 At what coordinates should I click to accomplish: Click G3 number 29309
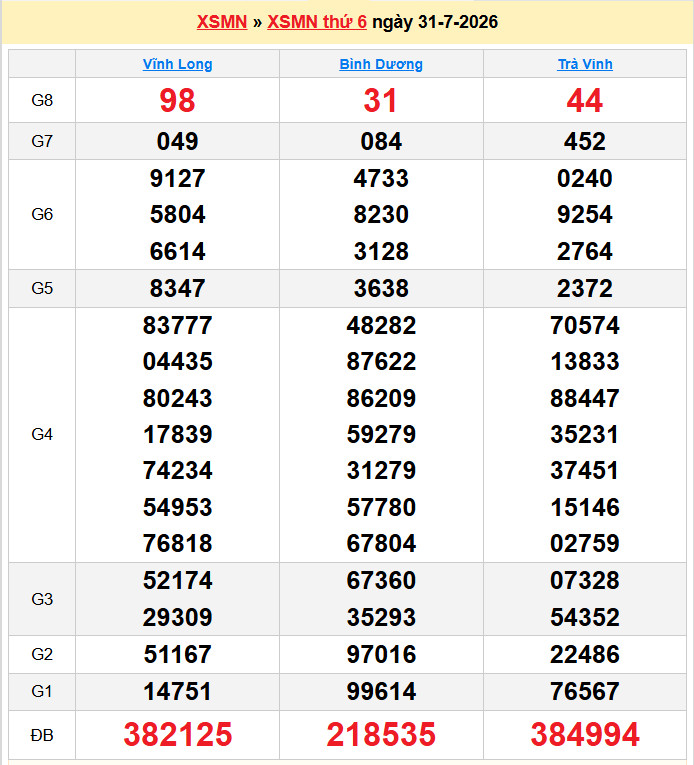pyautogui.click(x=177, y=617)
